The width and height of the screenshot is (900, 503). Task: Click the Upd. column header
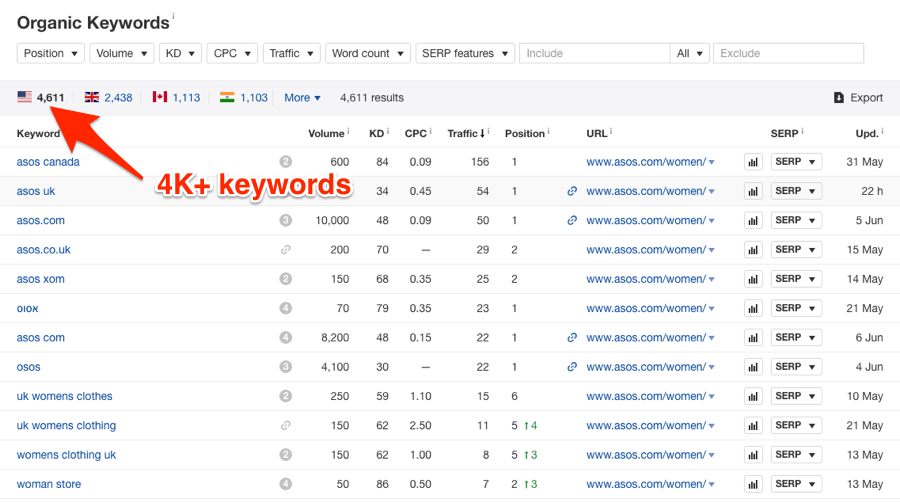[867, 133]
